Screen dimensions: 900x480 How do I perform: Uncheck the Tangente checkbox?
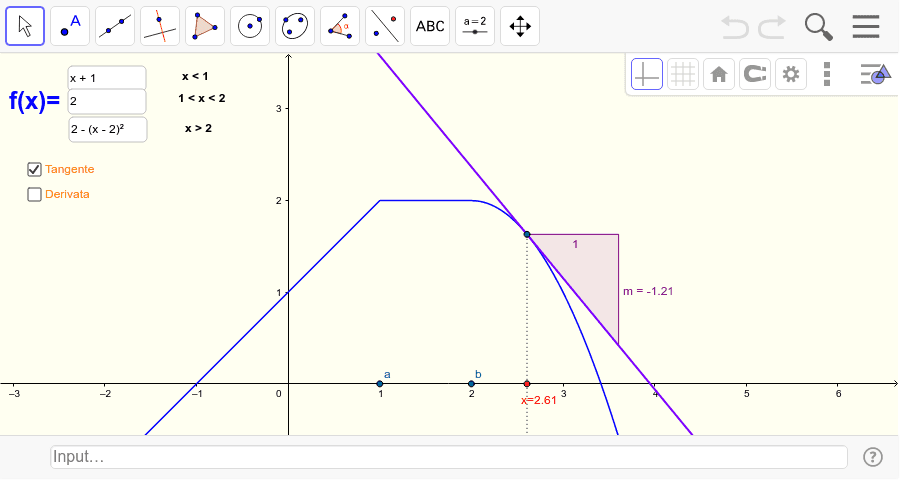34,169
